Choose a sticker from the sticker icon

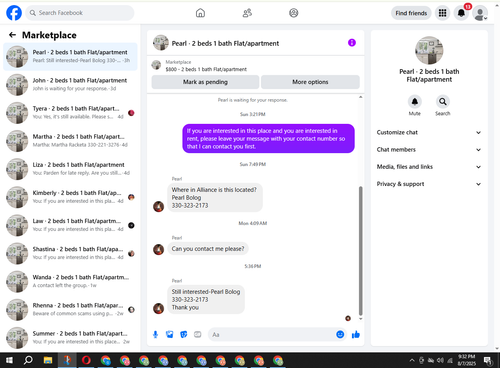(x=184, y=334)
